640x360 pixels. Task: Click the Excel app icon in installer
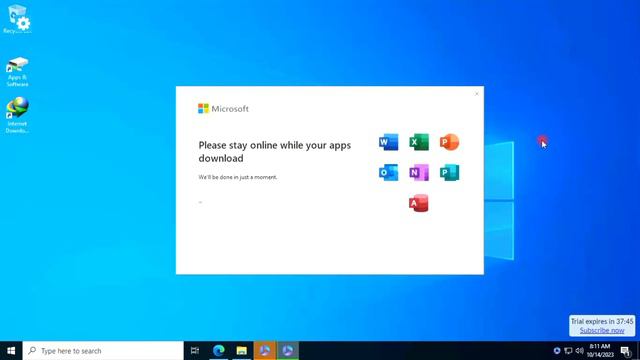[419, 142]
